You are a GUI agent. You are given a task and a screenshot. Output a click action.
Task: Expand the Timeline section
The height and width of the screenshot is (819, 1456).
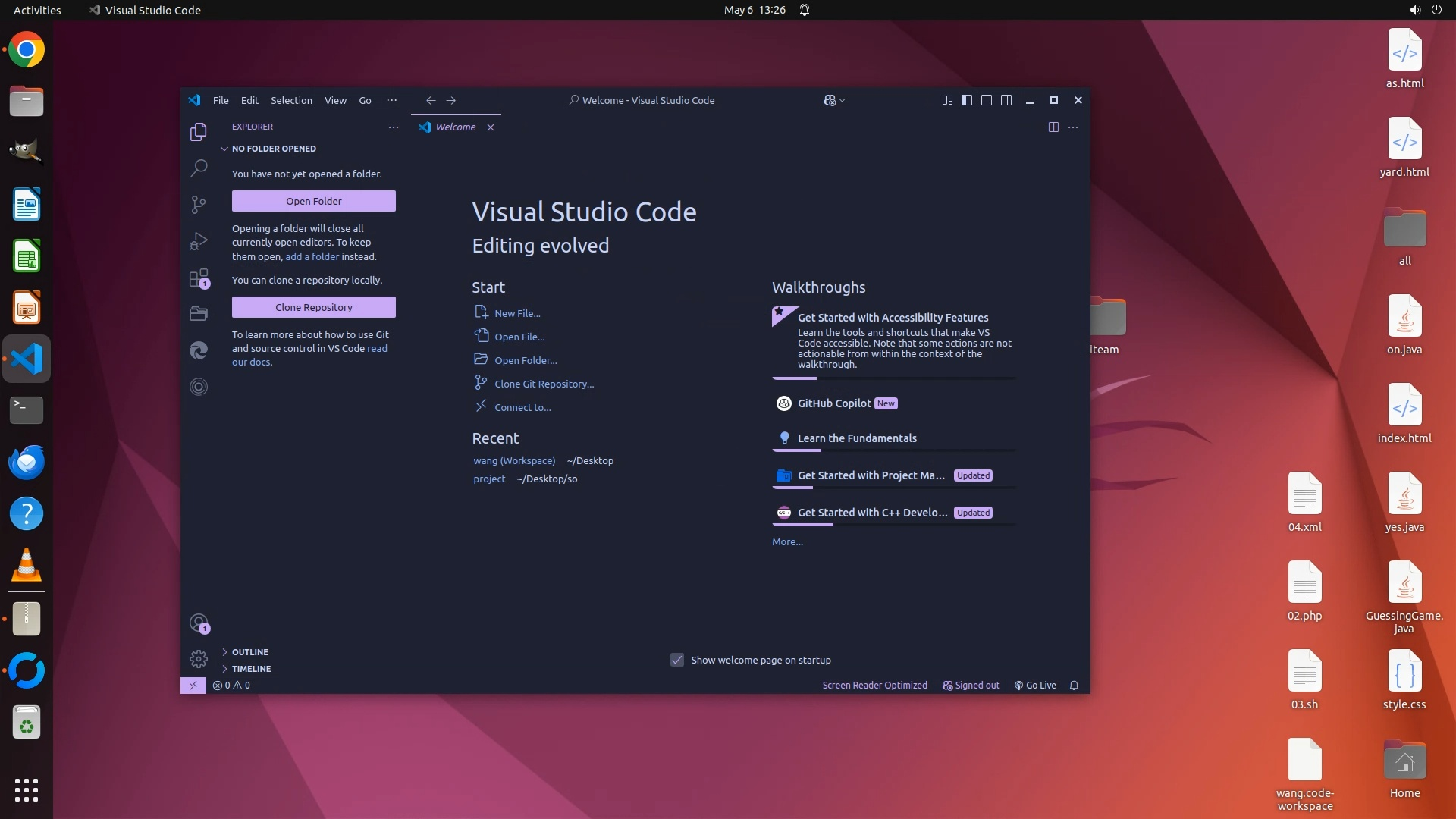[251, 669]
